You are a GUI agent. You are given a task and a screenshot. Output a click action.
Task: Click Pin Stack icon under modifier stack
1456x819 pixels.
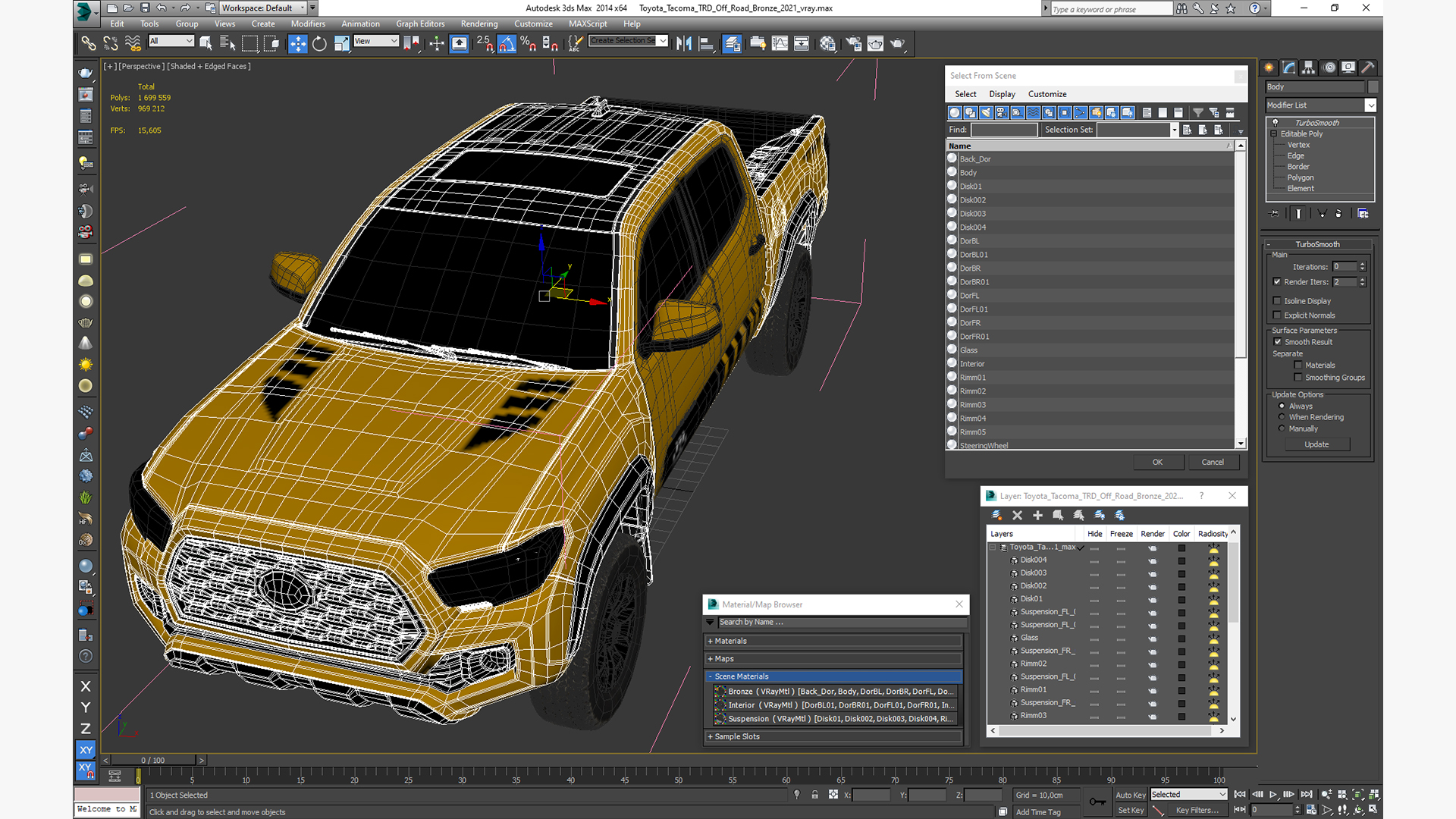click(1275, 214)
